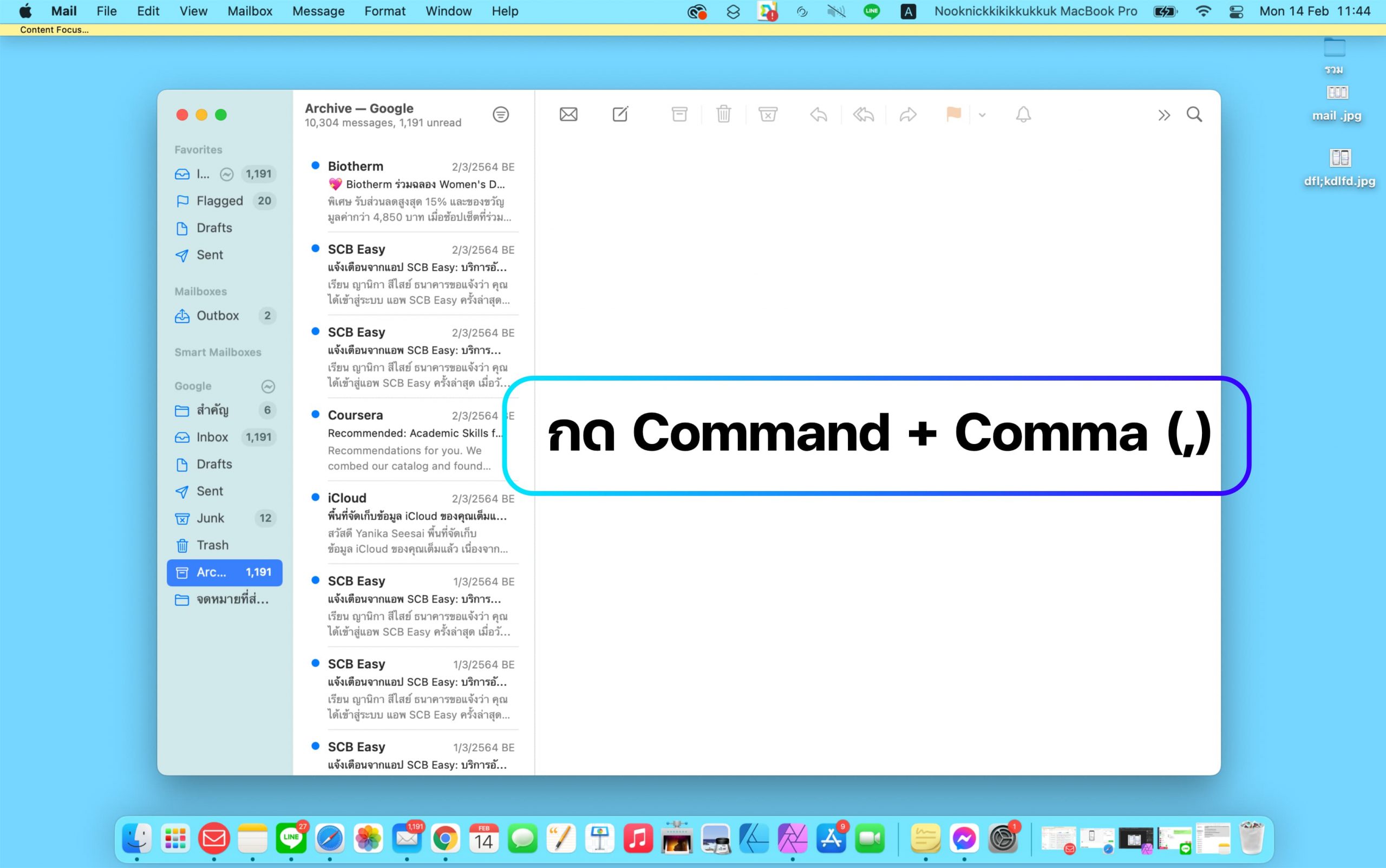Expand the hidden toolbar items chevron
This screenshot has width=1386, height=868.
[x=1163, y=115]
